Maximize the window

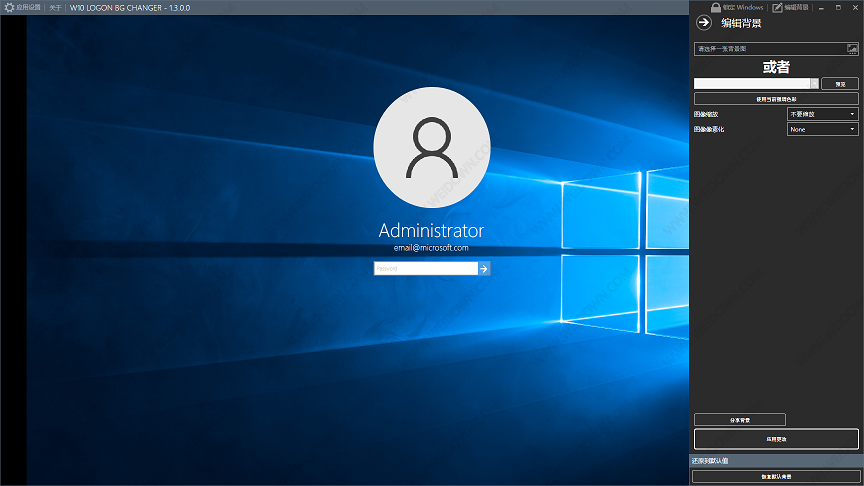coord(838,8)
